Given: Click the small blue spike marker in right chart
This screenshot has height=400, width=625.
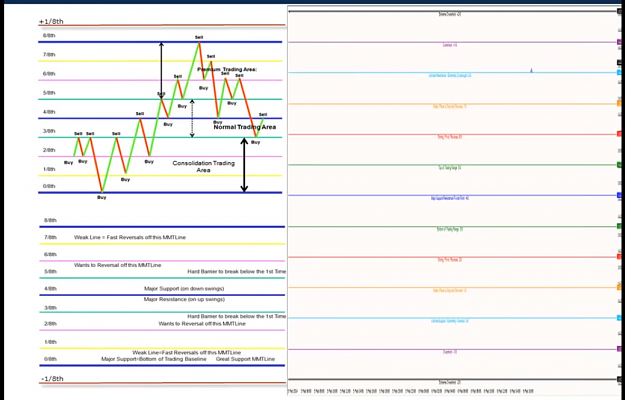Looking at the screenshot, I should point(531,71).
